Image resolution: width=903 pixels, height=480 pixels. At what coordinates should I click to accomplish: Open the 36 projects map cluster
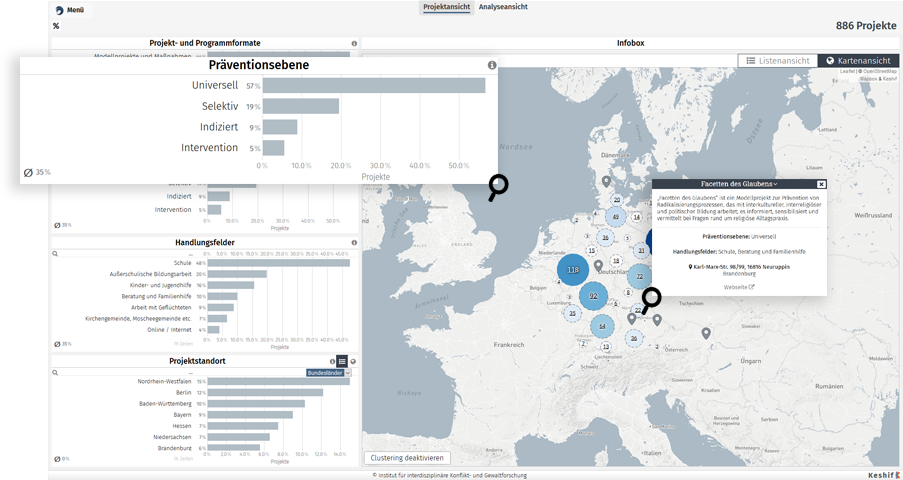(605, 237)
